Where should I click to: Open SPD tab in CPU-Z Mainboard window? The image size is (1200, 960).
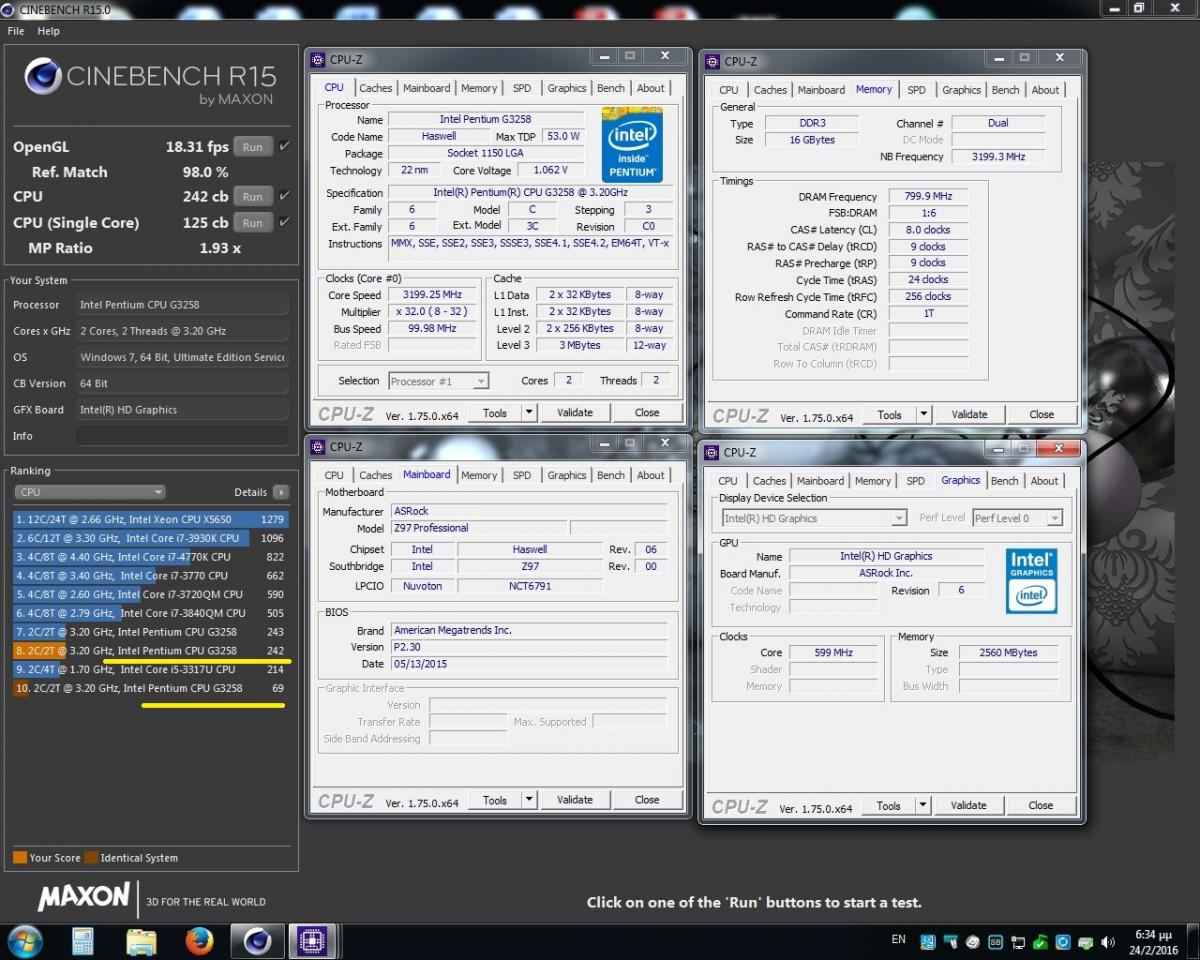coord(522,475)
